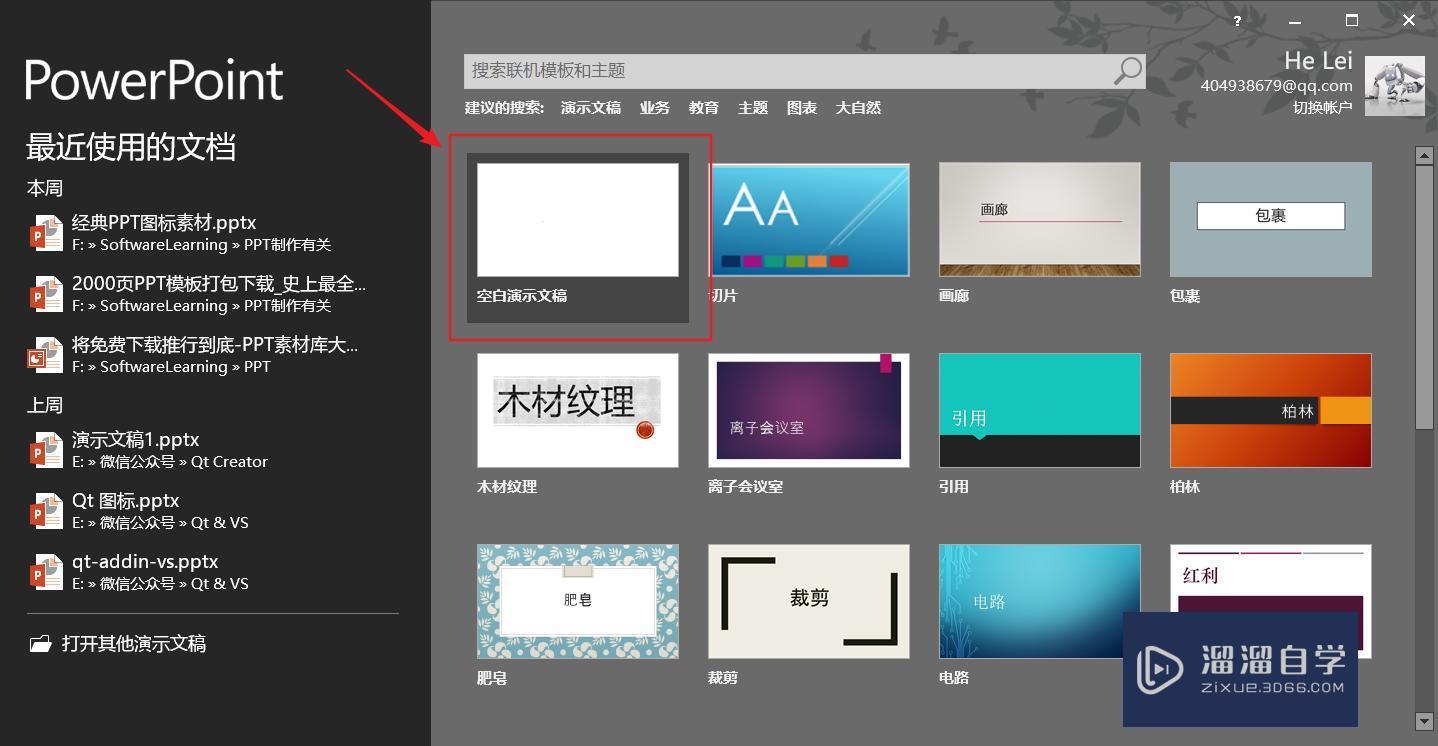Click the search magnifier icon
Image resolution: width=1438 pixels, height=746 pixels.
1126,70
